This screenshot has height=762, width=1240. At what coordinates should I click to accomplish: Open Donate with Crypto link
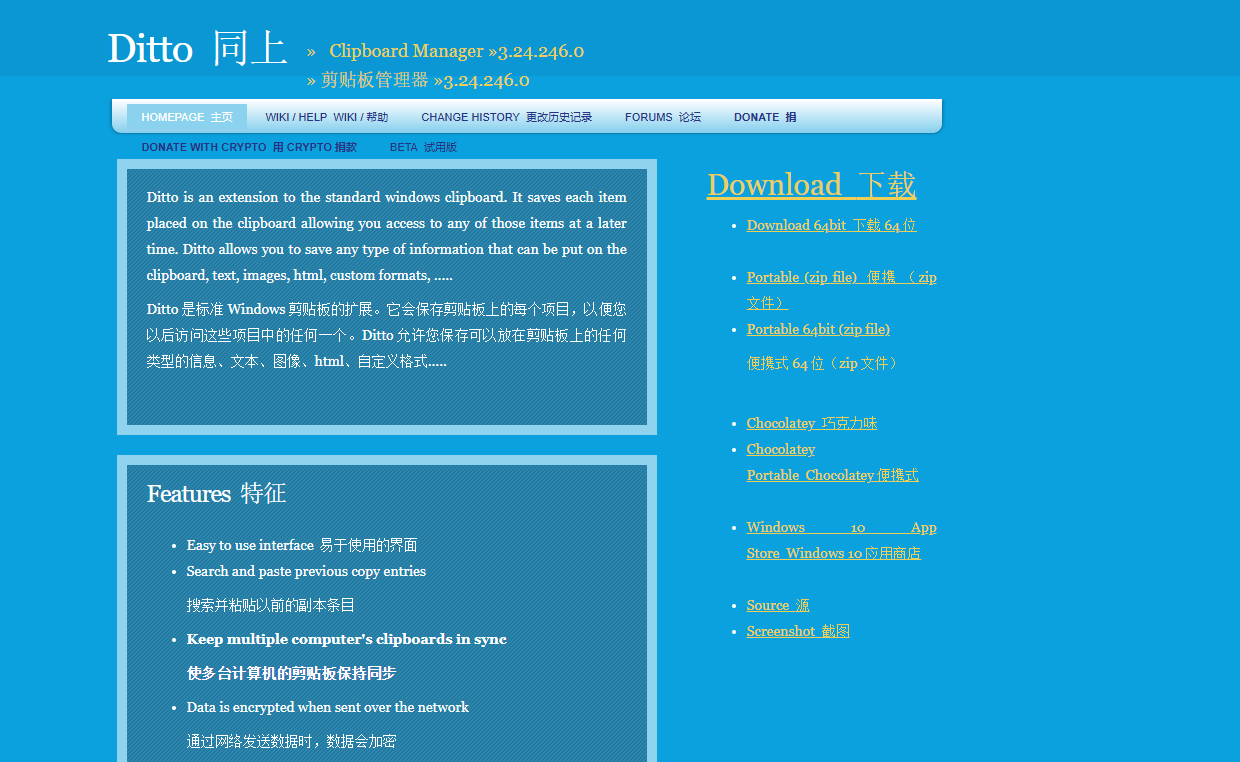click(x=249, y=147)
